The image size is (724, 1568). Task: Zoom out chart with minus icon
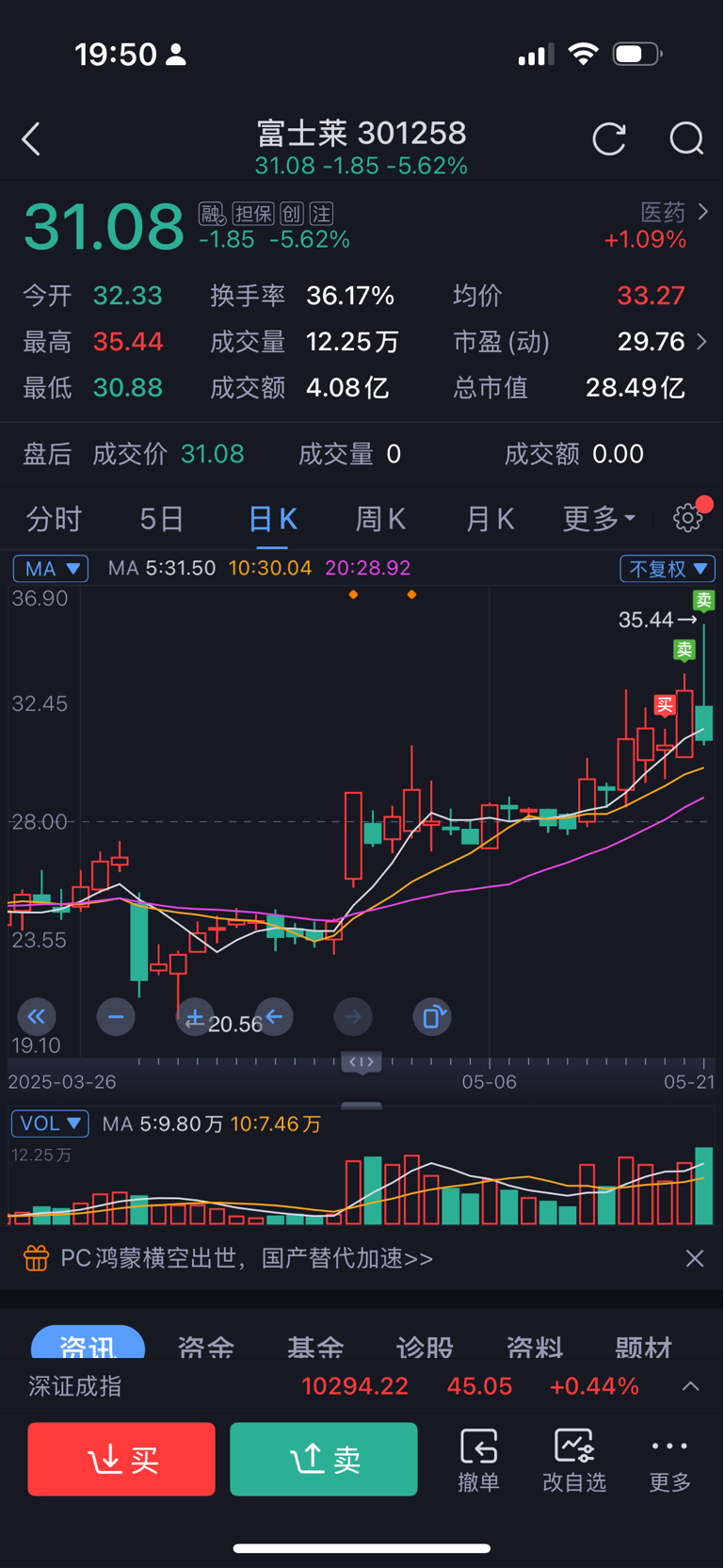(116, 1017)
